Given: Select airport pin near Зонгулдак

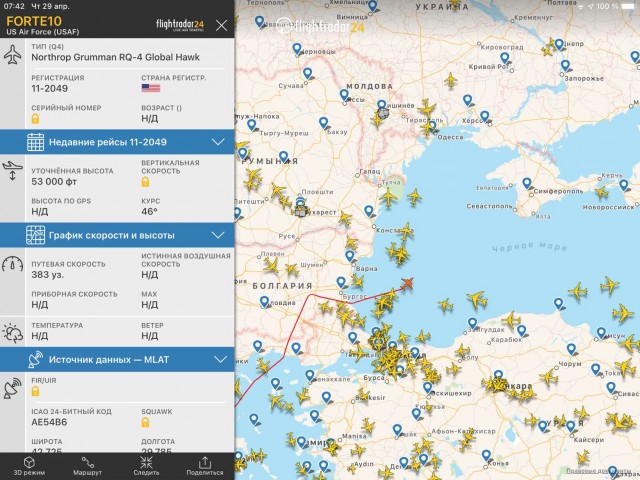Looking at the screenshot, I should 472,324.
